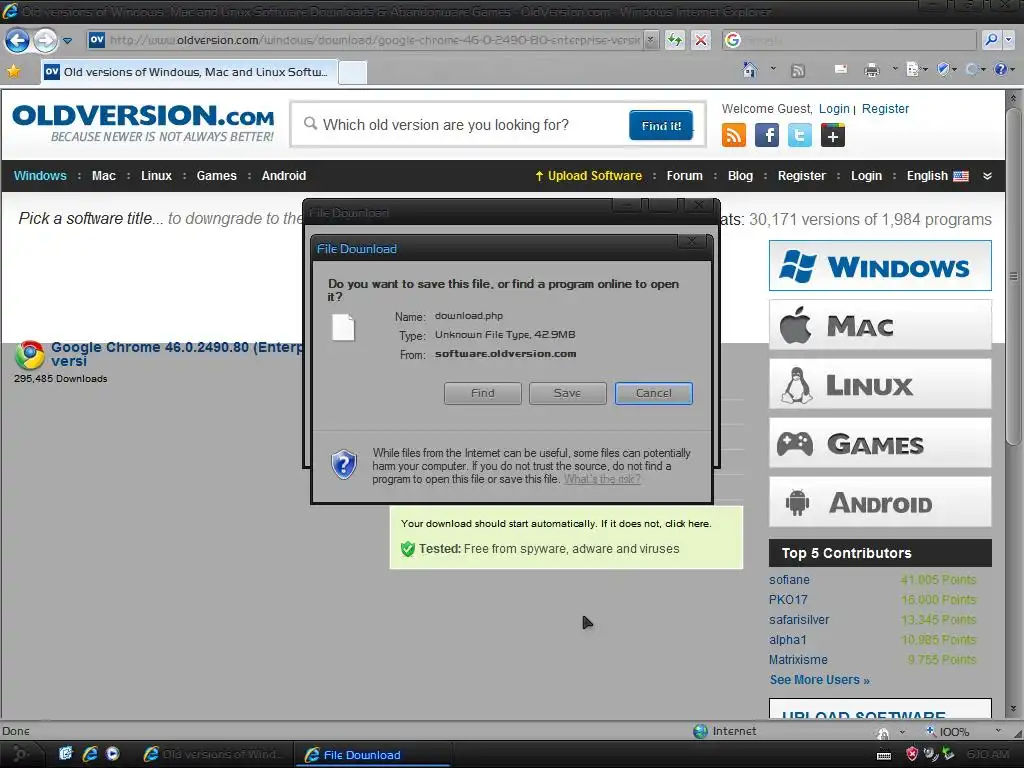Open the Blog nav link

point(740,176)
